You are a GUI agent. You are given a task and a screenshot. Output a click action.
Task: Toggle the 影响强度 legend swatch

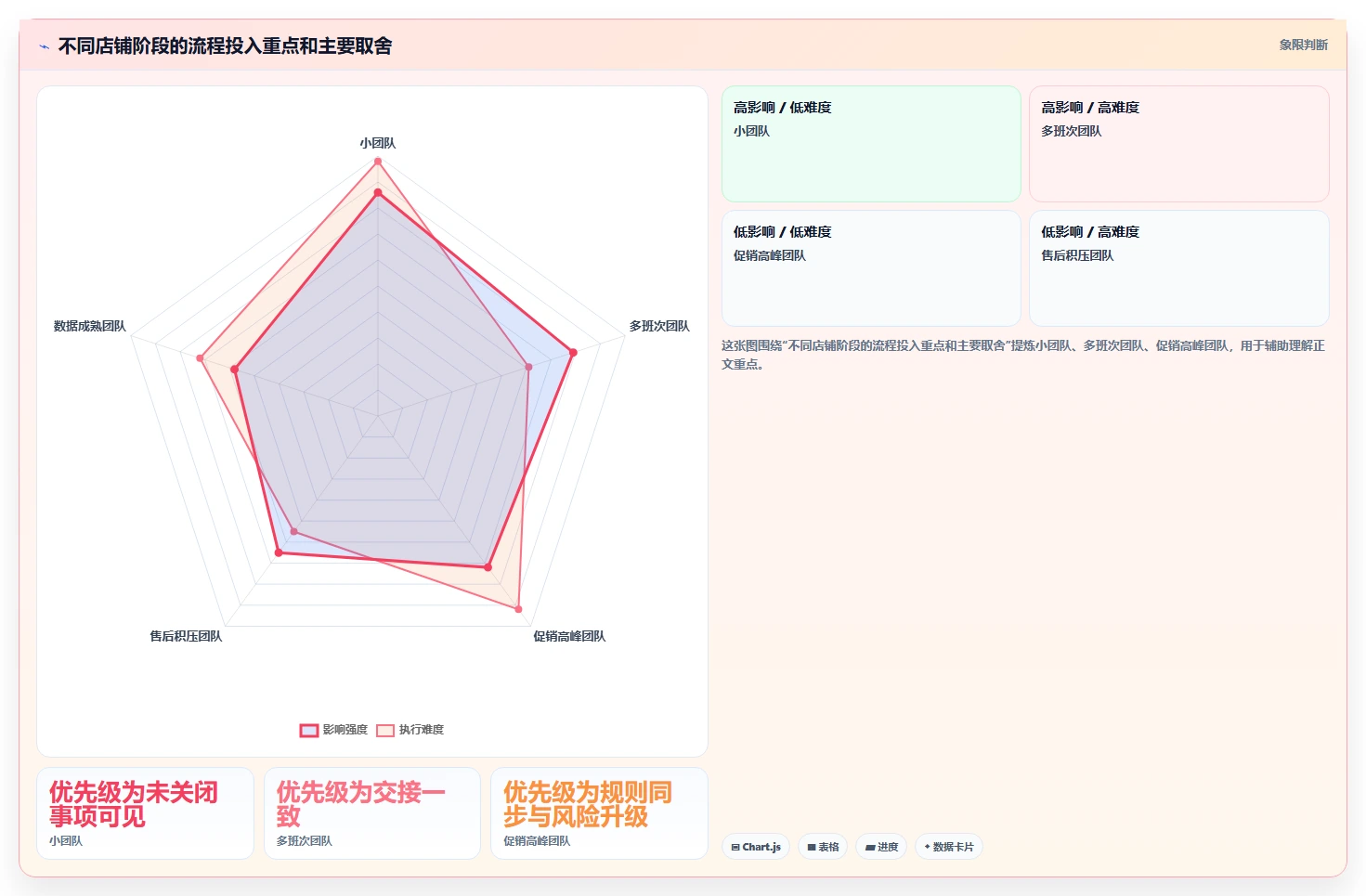tap(309, 730)
